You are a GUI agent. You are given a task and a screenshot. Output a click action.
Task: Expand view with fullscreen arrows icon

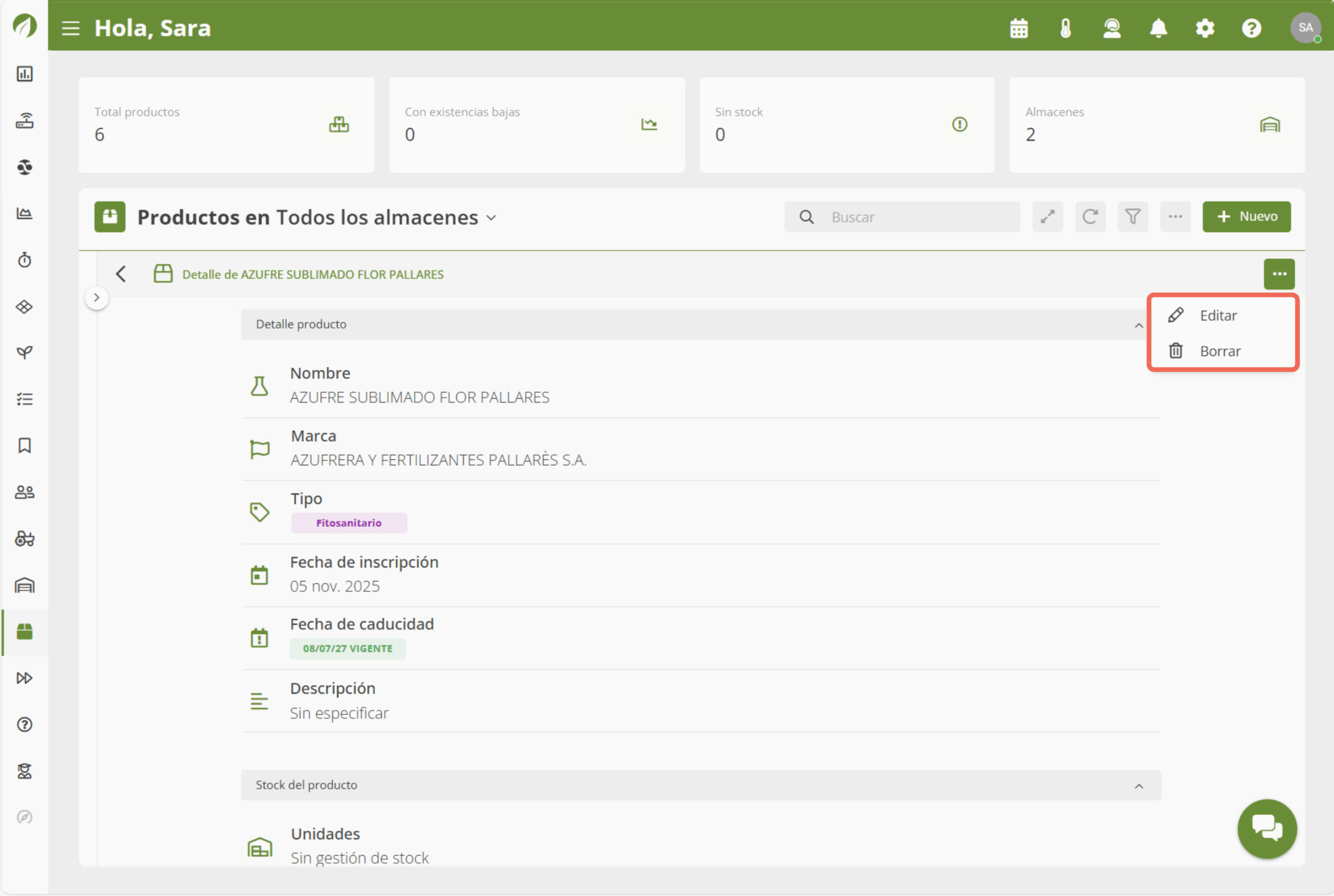click(1047, 217)
